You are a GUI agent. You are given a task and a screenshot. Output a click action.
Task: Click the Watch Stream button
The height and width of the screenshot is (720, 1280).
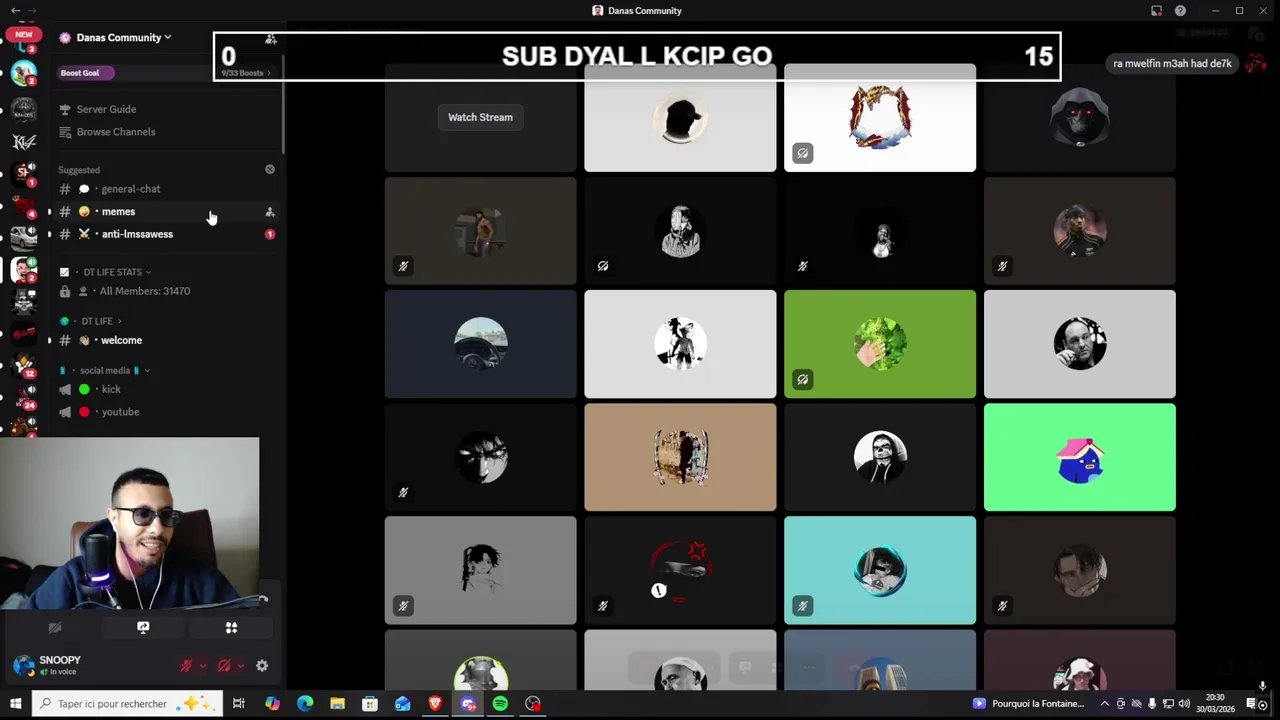click(x=480, y=117)
